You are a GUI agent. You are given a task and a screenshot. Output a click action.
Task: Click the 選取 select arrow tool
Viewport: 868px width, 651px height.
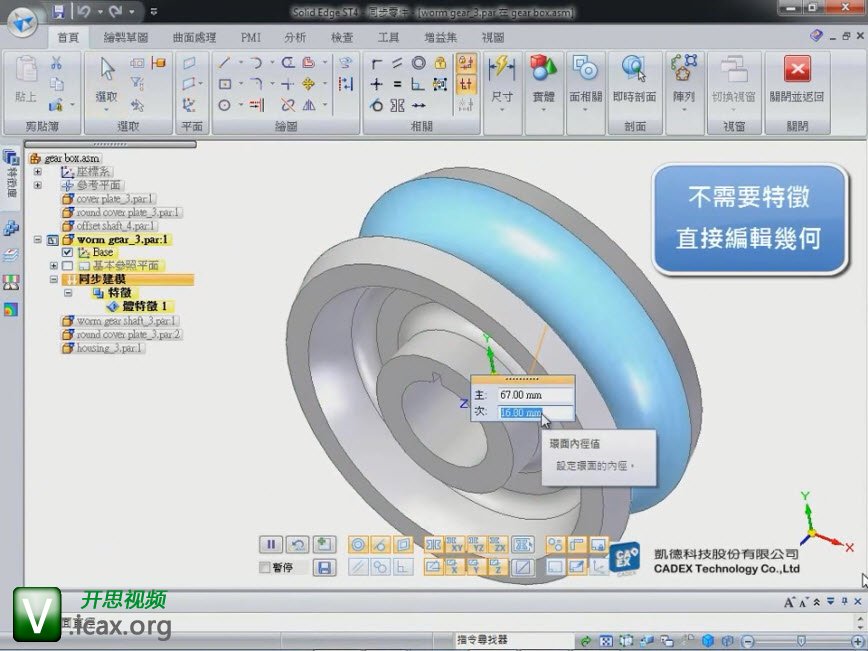click(107, 70)
